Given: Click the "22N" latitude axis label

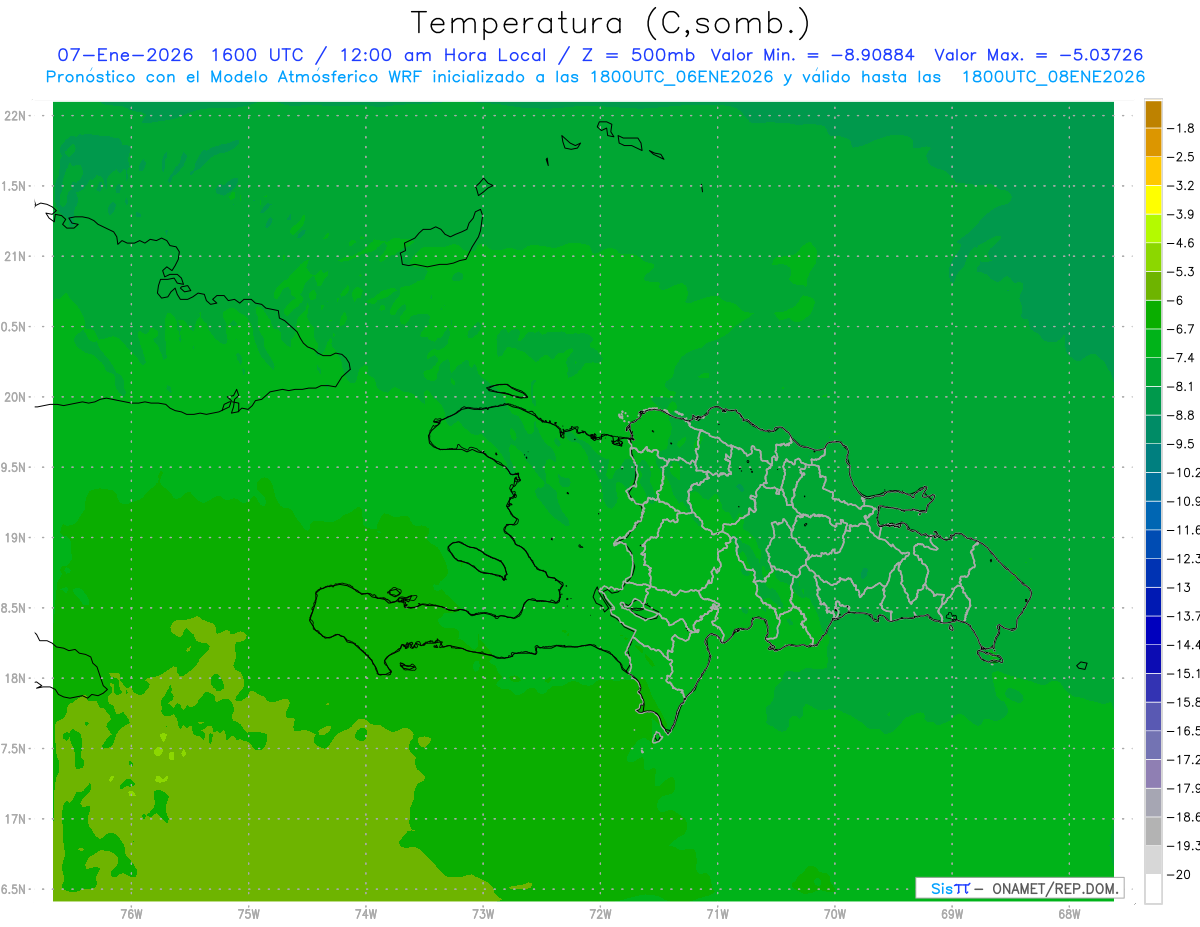Looking at the screenshot, I should point(17,116).
